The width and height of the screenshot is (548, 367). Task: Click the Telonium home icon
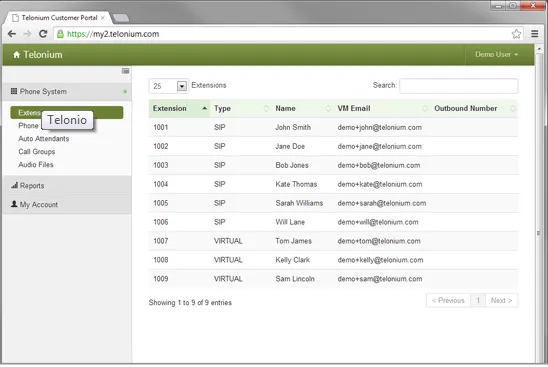tap(16, 55)
